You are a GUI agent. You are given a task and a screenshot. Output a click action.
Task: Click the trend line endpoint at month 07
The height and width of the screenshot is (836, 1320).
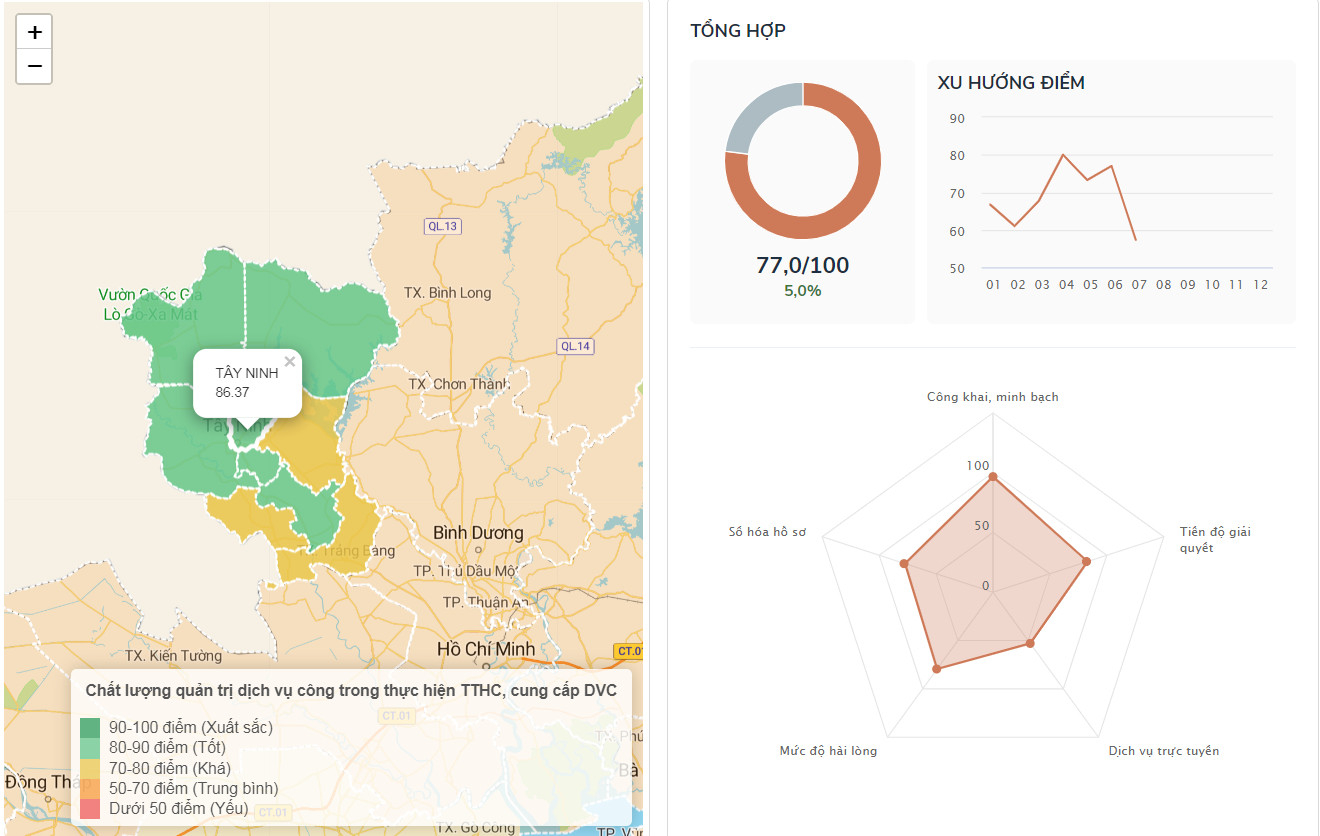(1136, 240)
